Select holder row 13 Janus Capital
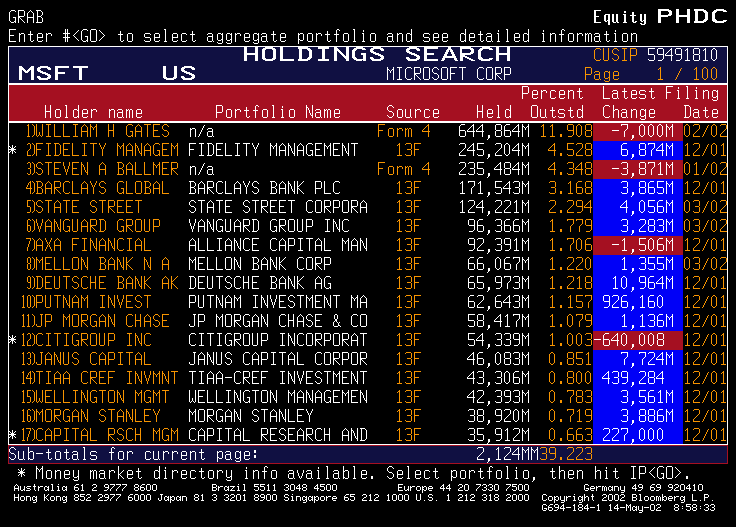The width and height of the screenshot is (736, 527). click(368, 359)
